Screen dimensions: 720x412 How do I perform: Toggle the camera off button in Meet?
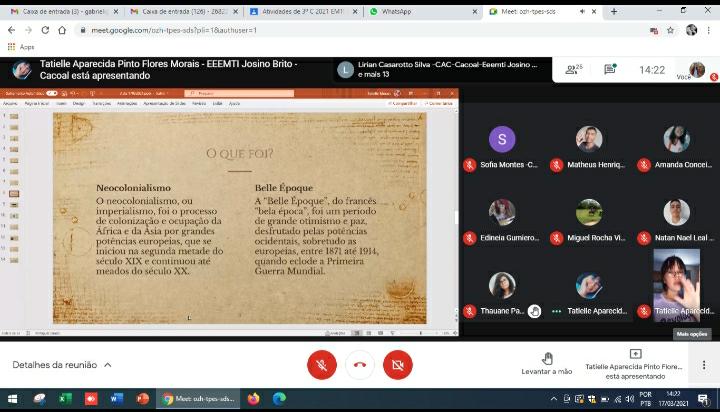398,365
